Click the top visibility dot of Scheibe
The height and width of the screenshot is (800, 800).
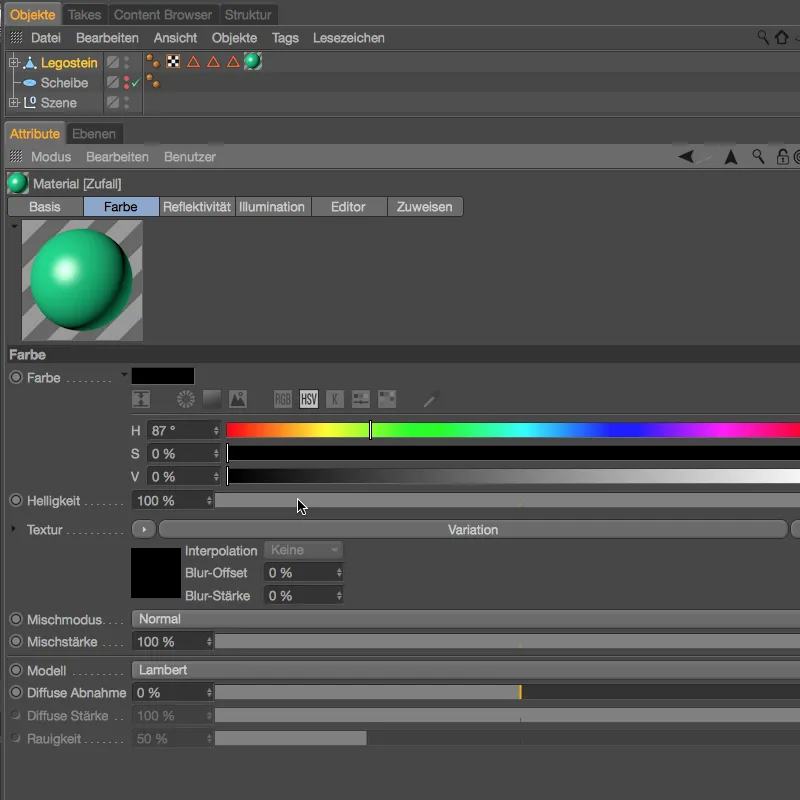(126, 77)
